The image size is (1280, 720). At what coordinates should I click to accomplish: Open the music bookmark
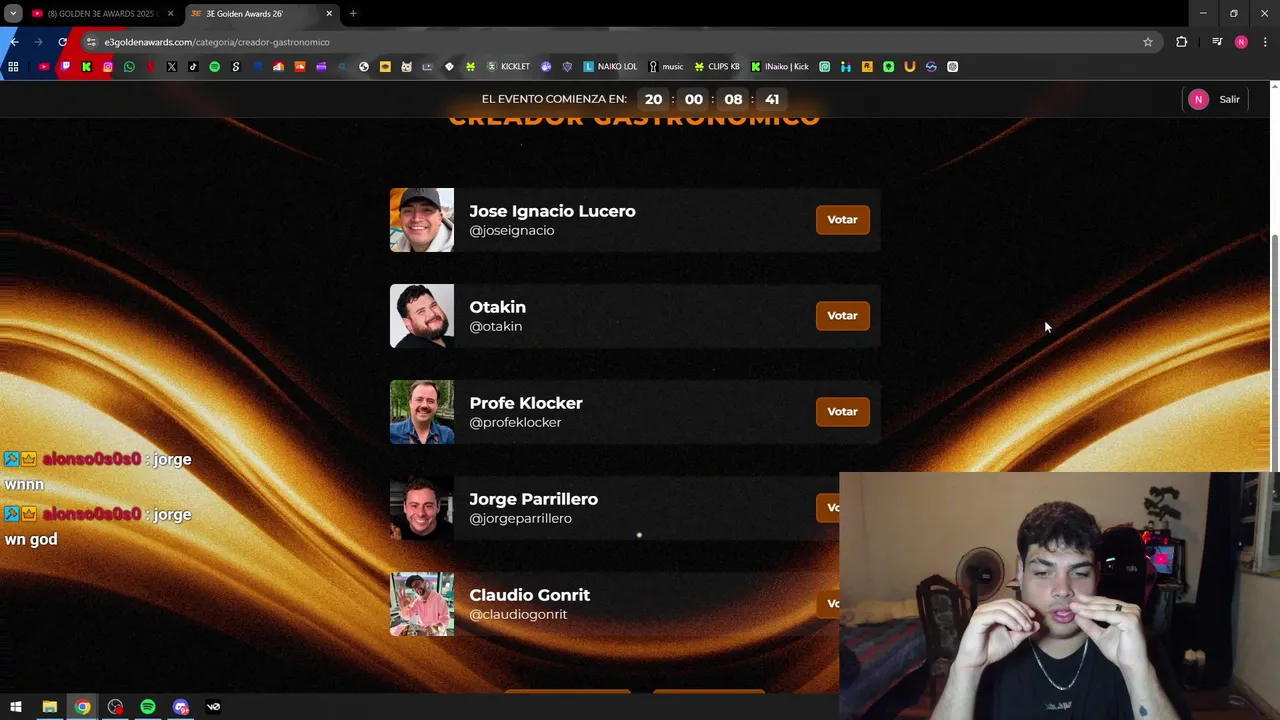[x=665, y=67]
